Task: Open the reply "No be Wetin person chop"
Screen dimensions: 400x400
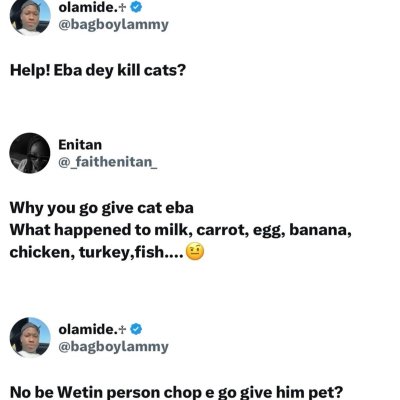Action: pos(176,392)
